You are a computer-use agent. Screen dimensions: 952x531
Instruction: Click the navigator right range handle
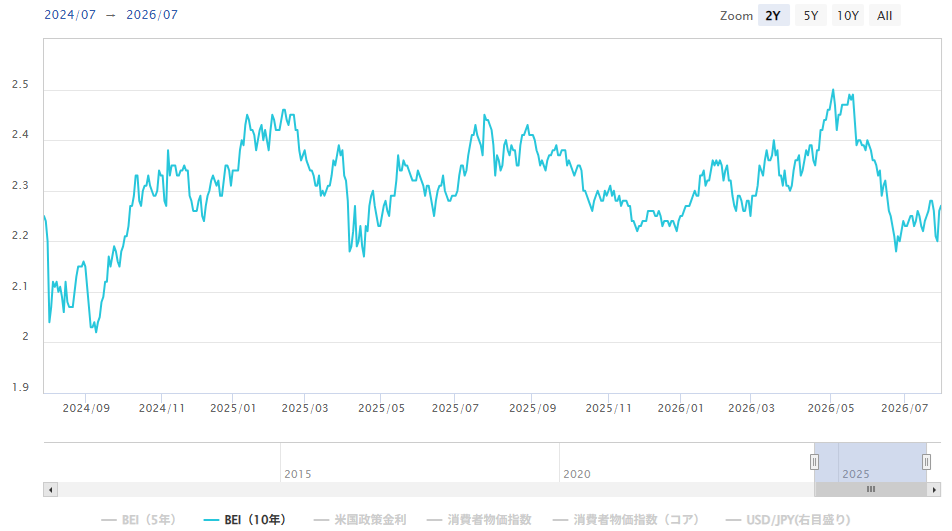coord(926,462)
